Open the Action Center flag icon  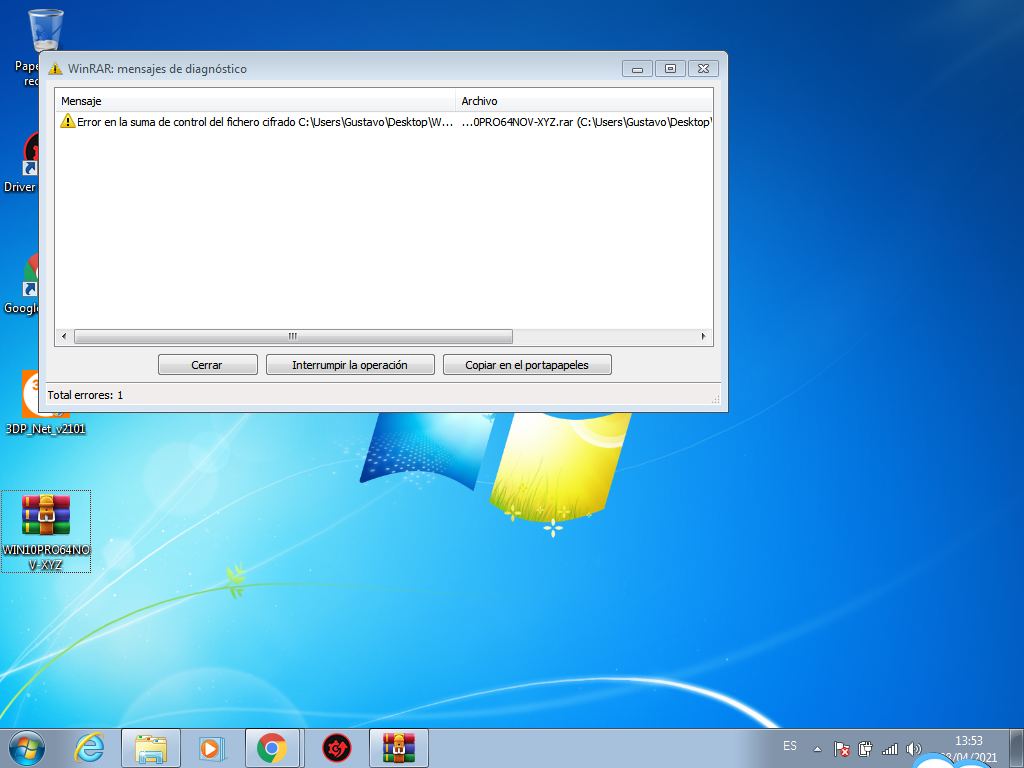pos(842,748)
